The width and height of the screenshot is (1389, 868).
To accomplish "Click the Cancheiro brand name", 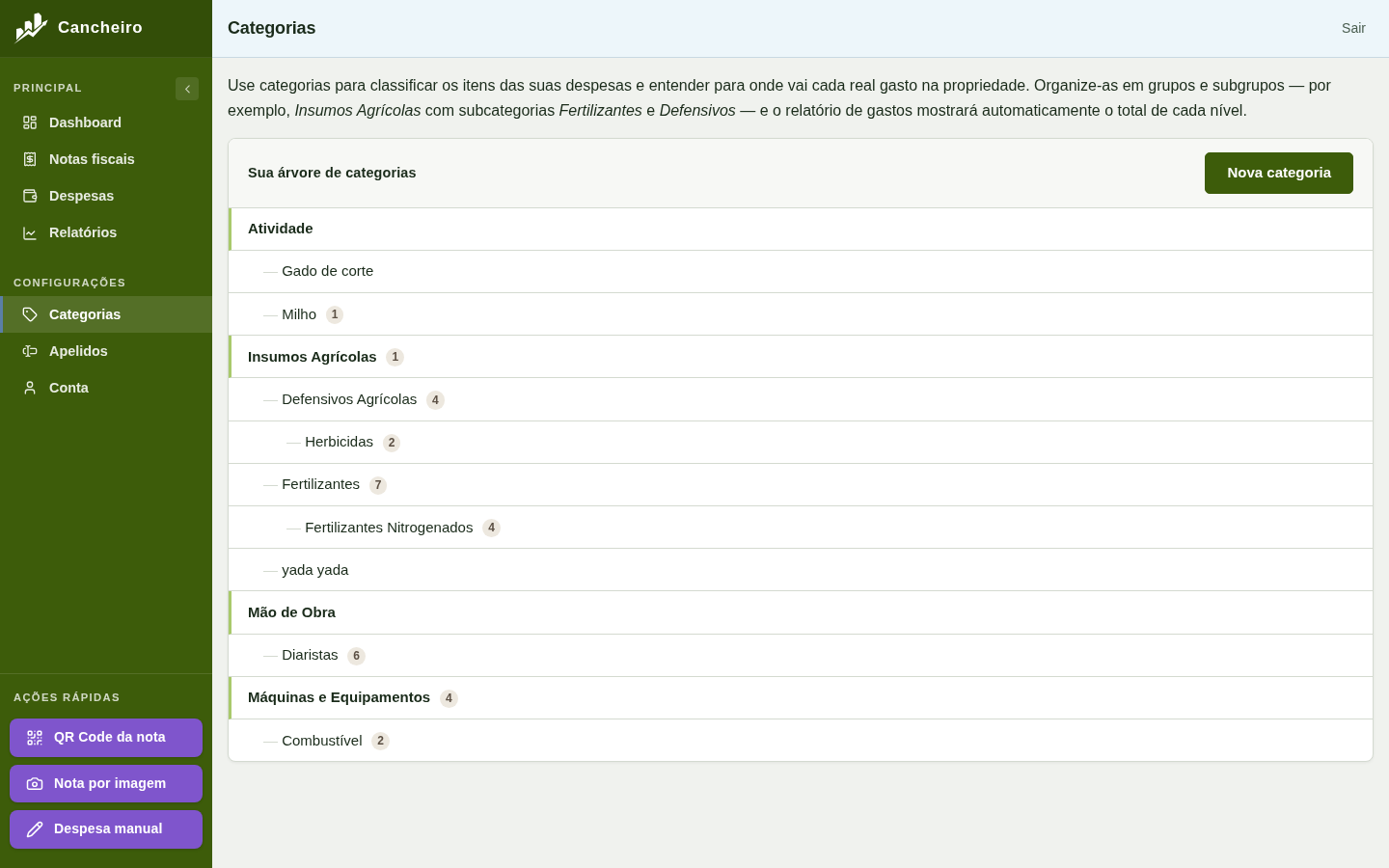I will pyautogui.click(x=100, y=28).
